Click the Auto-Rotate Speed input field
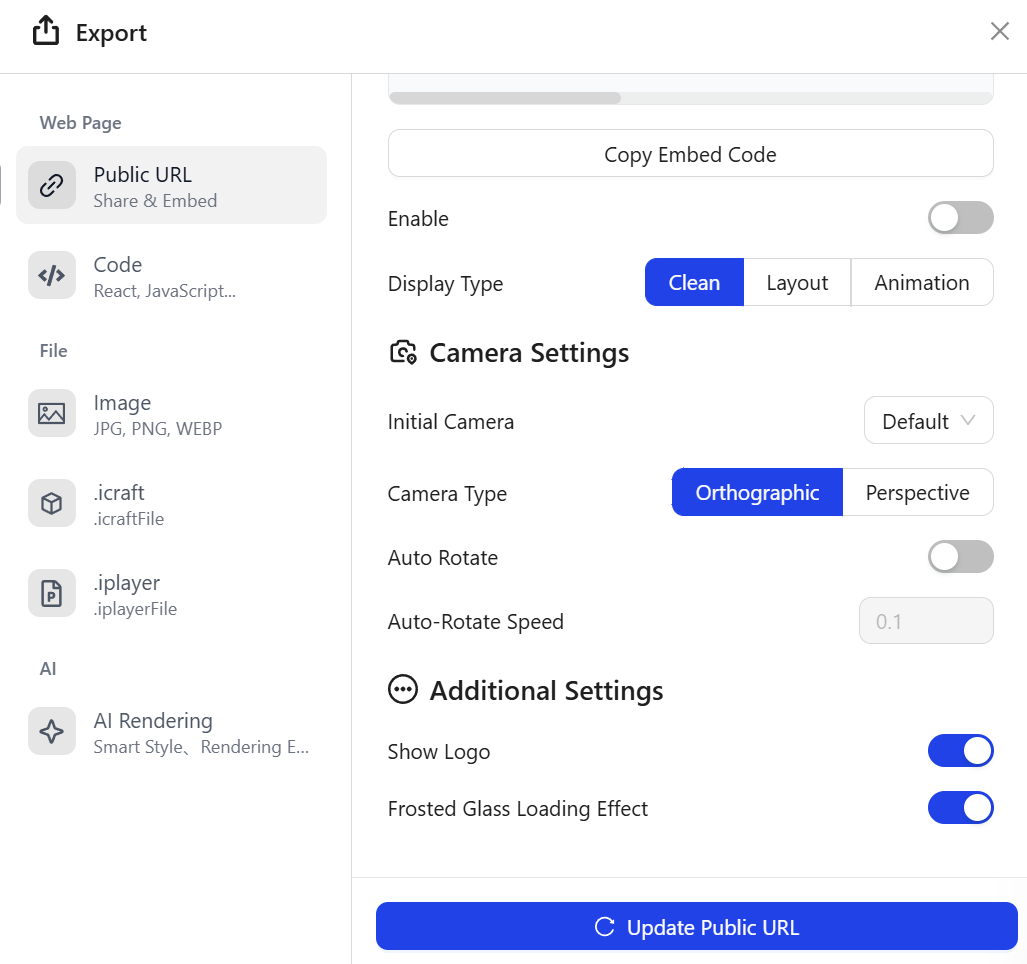 (x=926, y=621)
